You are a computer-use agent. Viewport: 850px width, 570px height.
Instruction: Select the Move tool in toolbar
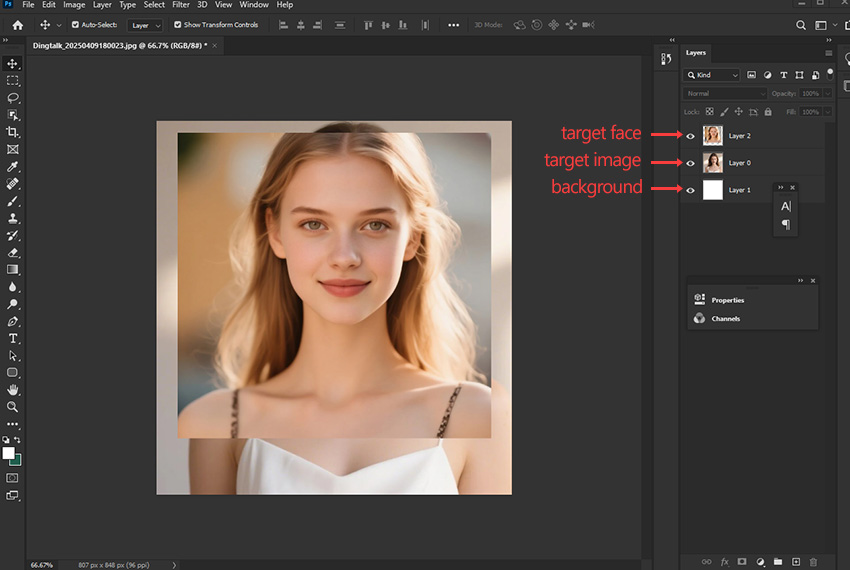[x=12, y=63]
